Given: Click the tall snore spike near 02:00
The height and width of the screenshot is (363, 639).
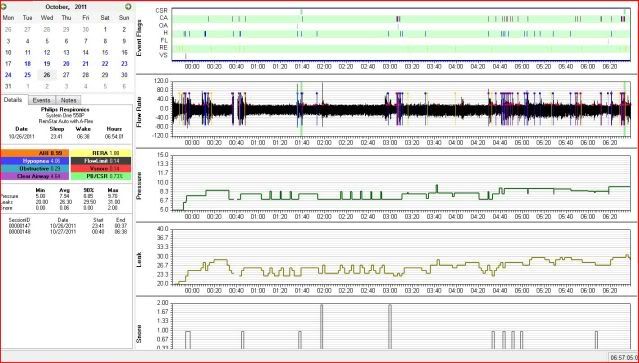Looking at the screenshot, I should tap(322, 326).
